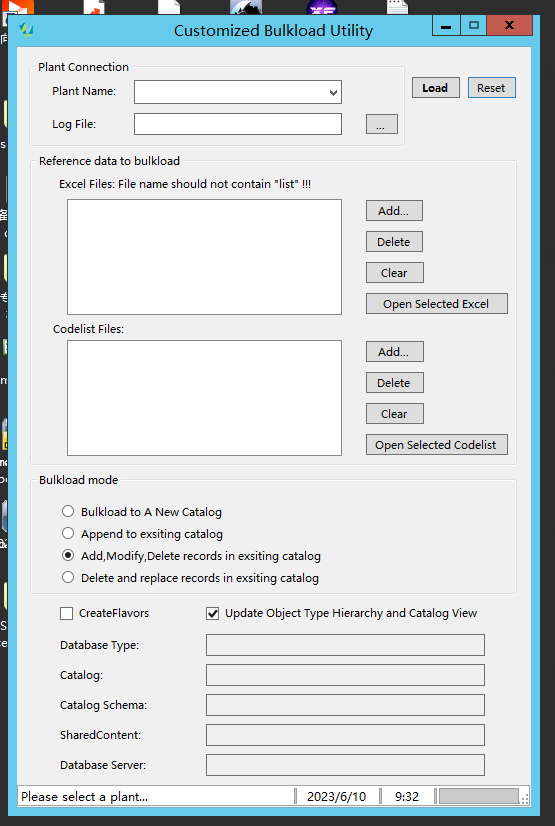Screen dimensions: 555x826
Task: Browse for log file with ellipsis button
Action: (382, 124)
